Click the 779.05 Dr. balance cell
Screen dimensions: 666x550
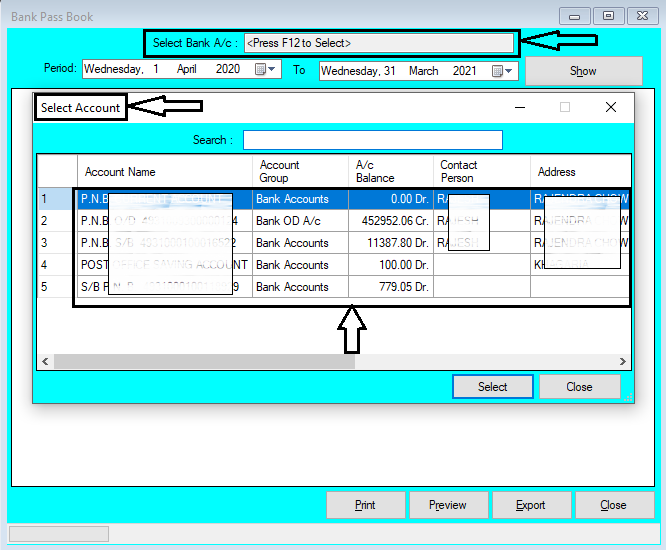pos(391,287)
